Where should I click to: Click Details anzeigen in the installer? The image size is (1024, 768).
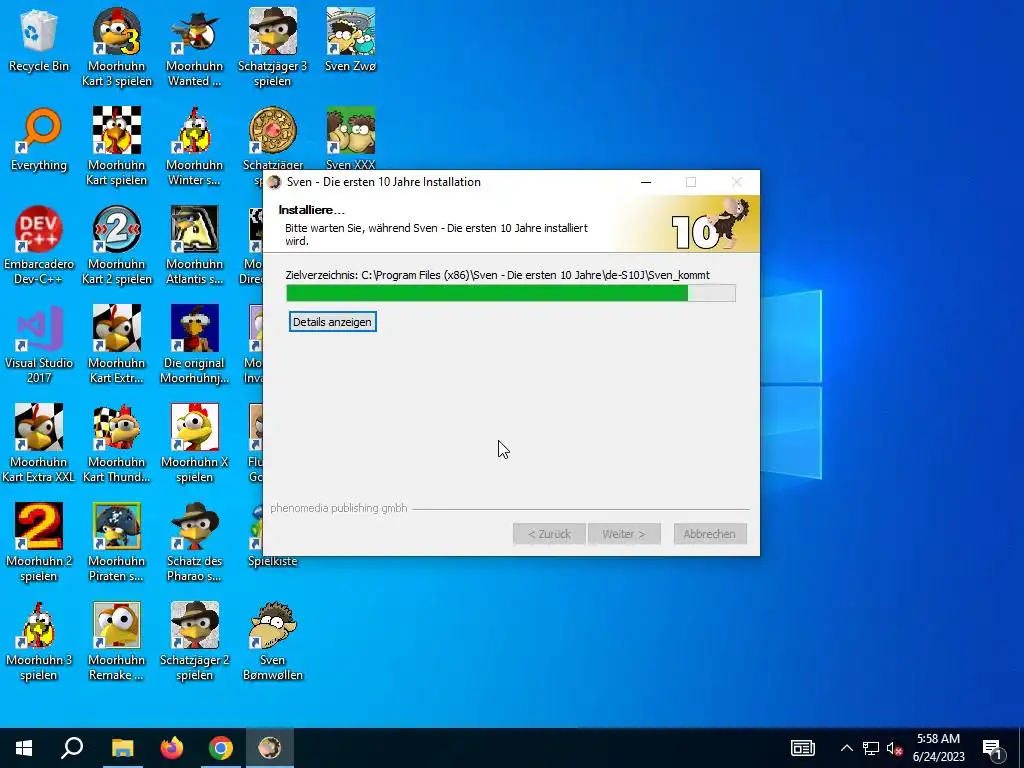332,322
